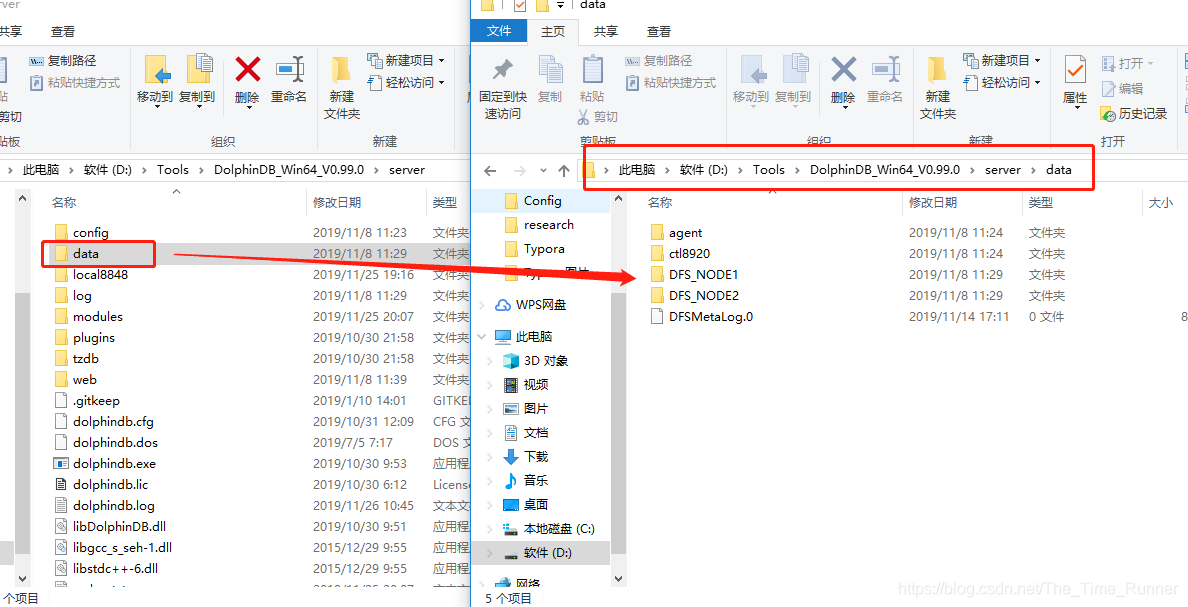Click 复制路径 to copy the path
Viewport: 1188px width, 607px height.
(x=660, y=62)
